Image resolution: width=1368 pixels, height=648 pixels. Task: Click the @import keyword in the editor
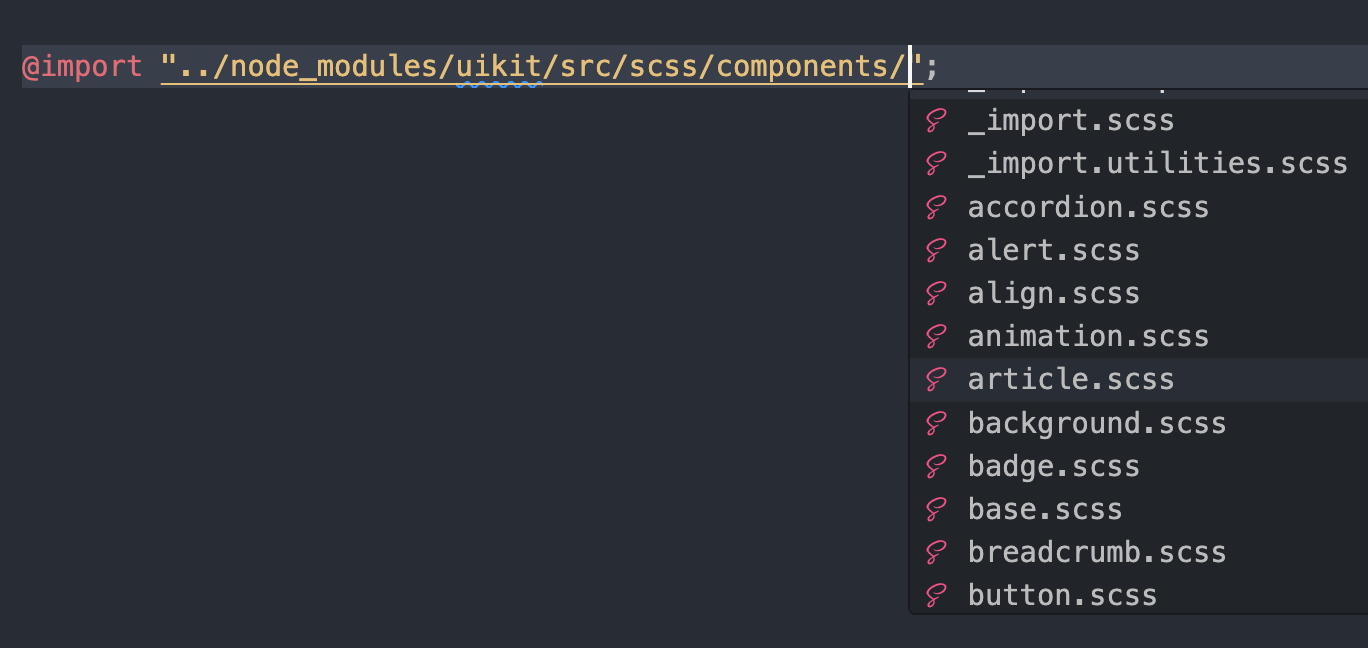tap(82, 67)
